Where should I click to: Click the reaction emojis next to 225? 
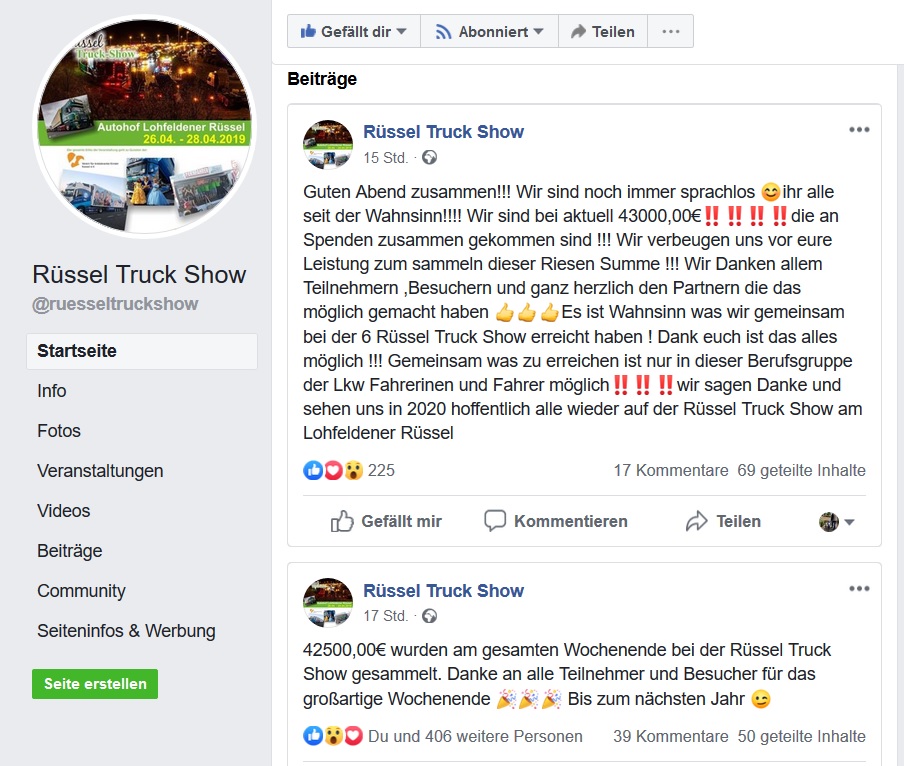[333, 470]
